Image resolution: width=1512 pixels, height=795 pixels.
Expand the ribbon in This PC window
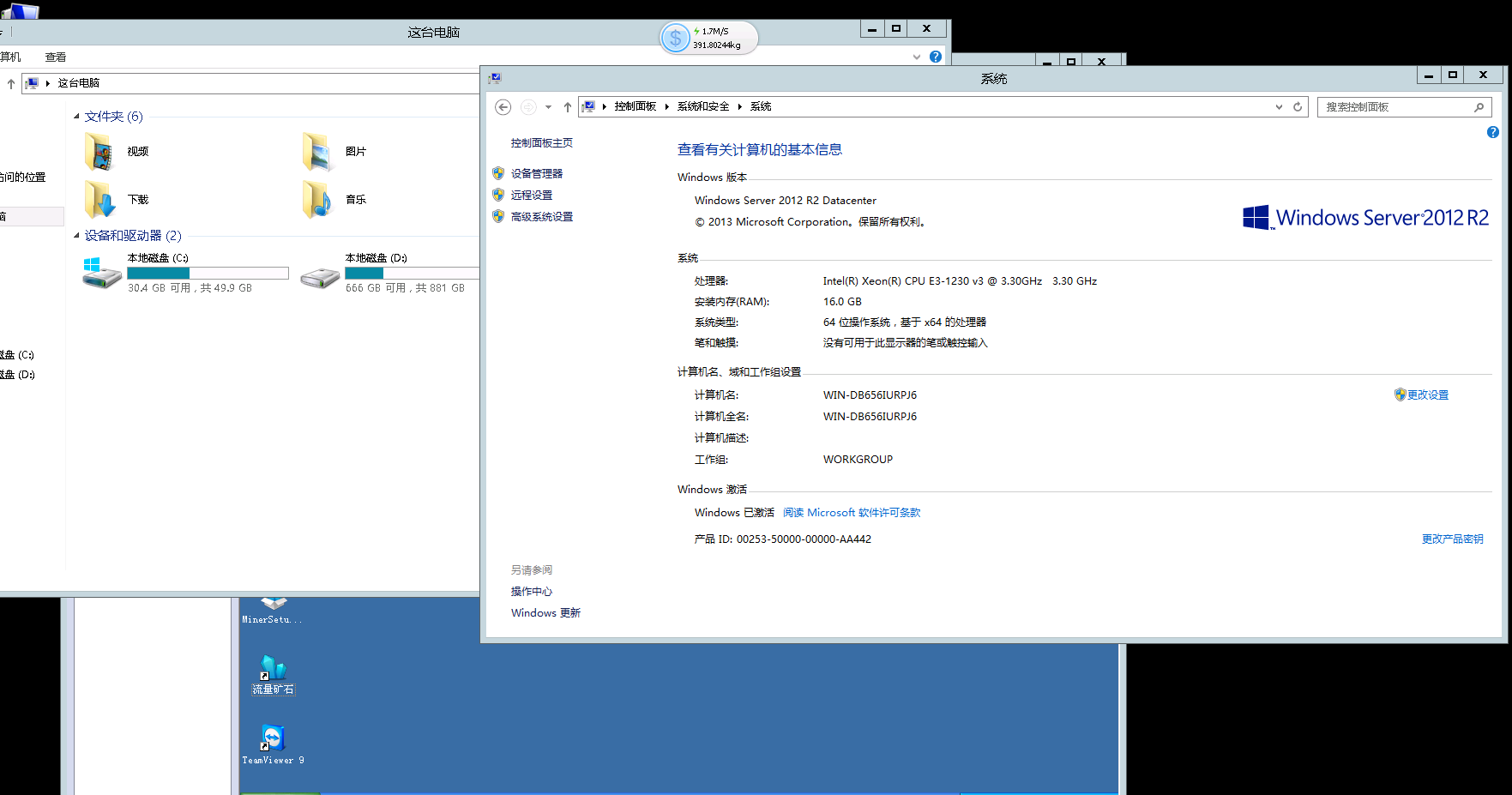pyautogui.click(x=917, y=57)
